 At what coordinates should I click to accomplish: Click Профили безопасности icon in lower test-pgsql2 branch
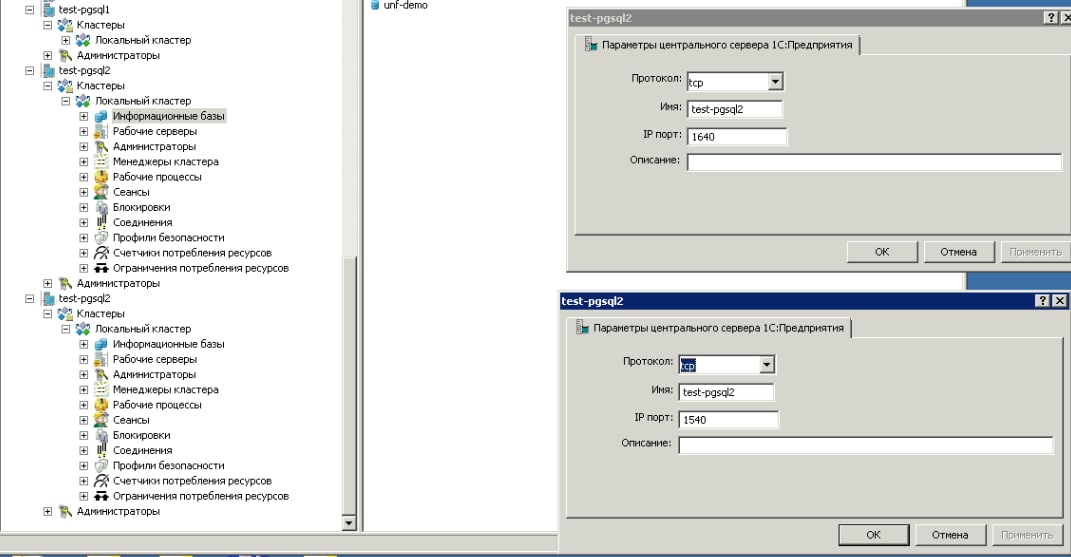tap(101, 465)
